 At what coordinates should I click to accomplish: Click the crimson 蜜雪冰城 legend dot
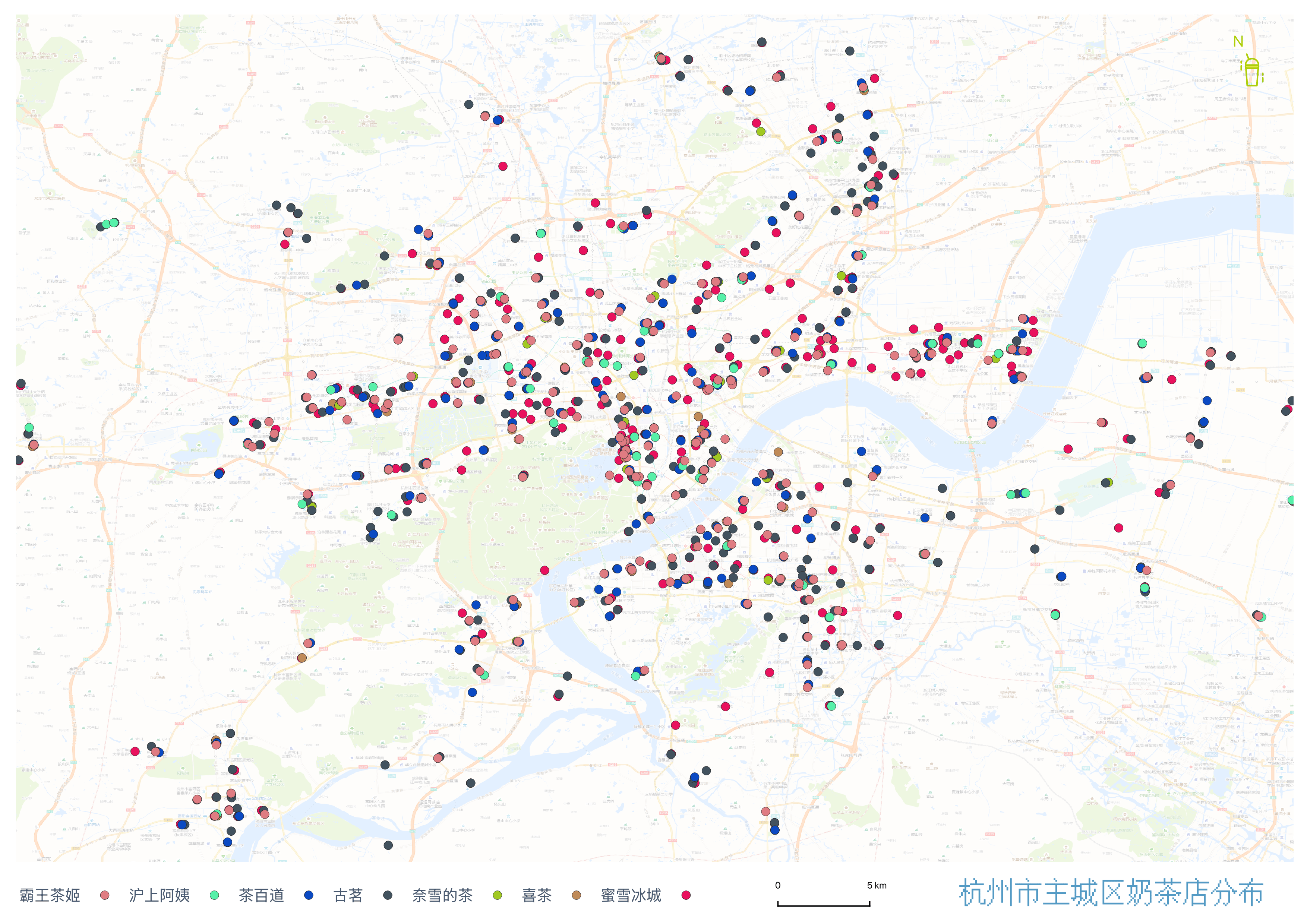686,895
